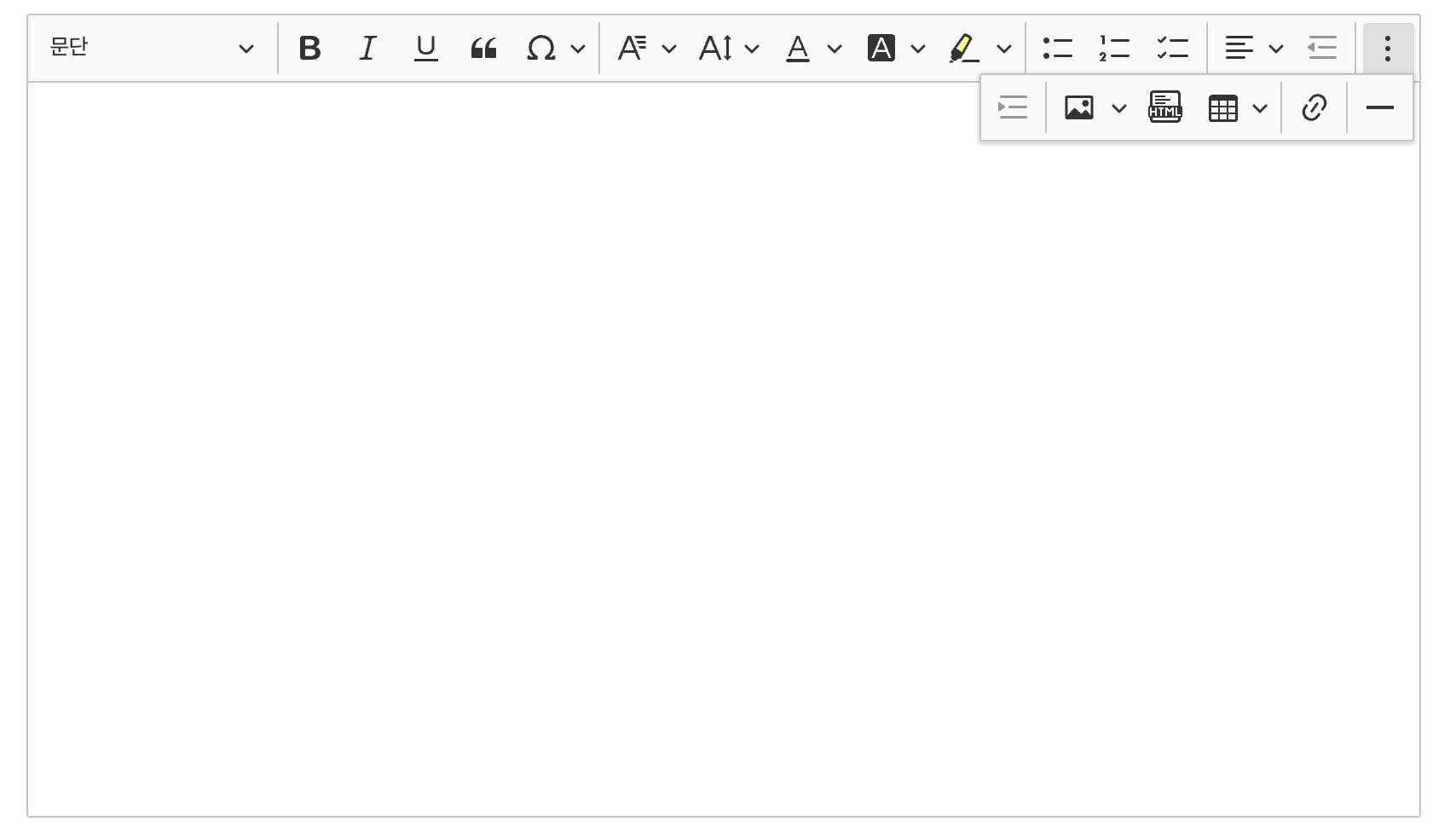Open the yellow highlight color picker
Viewport: 1456px width, 839px height.
tap(1004, 49)
